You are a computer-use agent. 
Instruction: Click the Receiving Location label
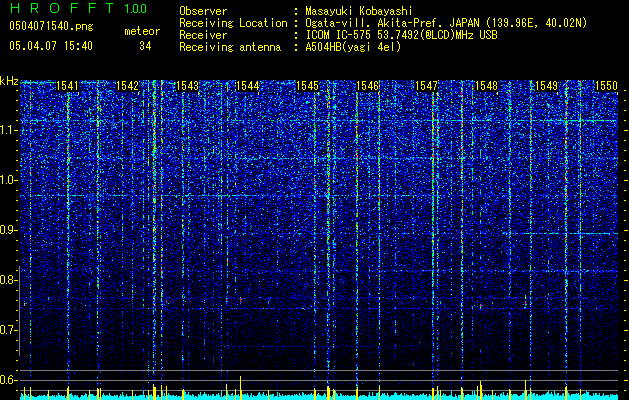(x=233, y=23)
